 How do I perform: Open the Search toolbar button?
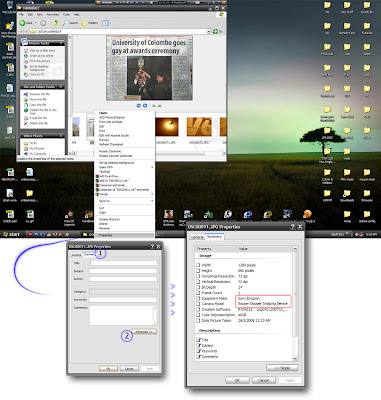tap(70, 23)
